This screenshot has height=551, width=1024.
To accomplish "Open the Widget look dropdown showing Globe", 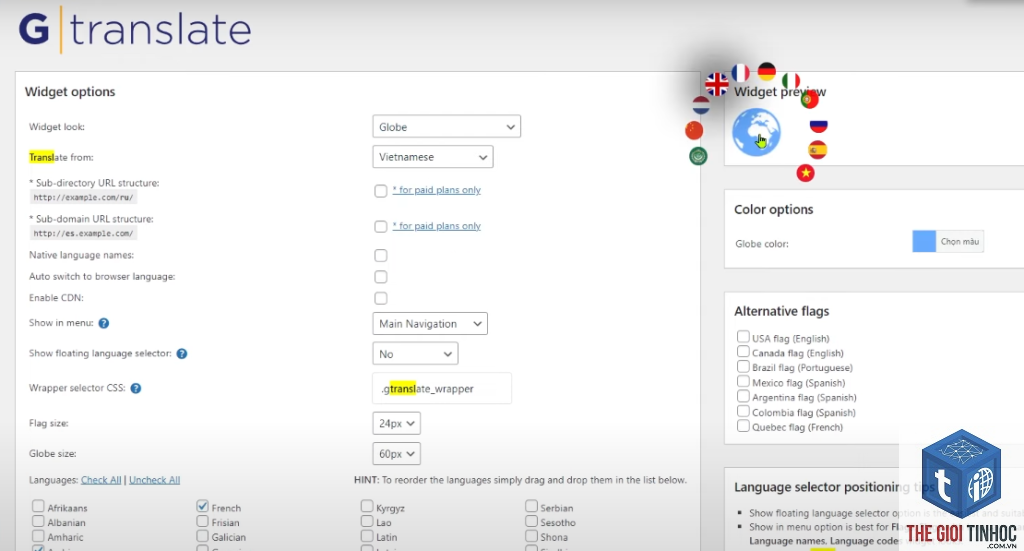I will (x=447, y=127).
